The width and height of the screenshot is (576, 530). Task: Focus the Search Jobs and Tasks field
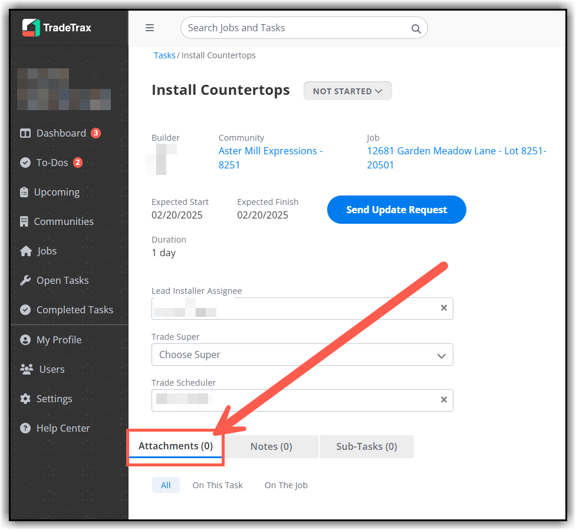tap(304, 28)
